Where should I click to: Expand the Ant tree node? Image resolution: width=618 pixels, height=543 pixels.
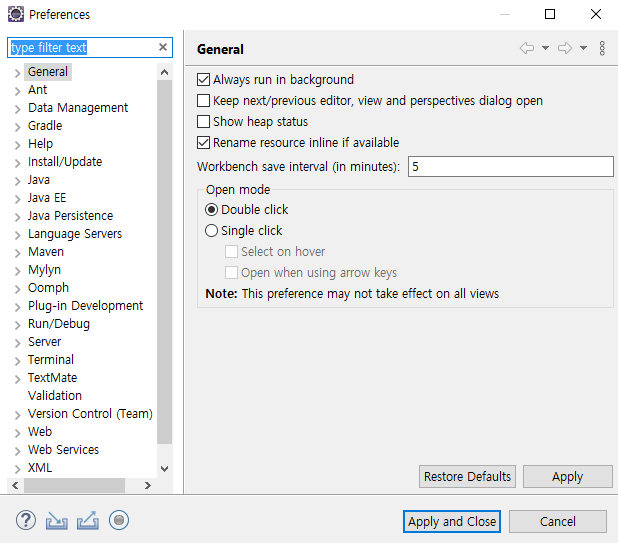pyautogui.click(x=17, y=91)
